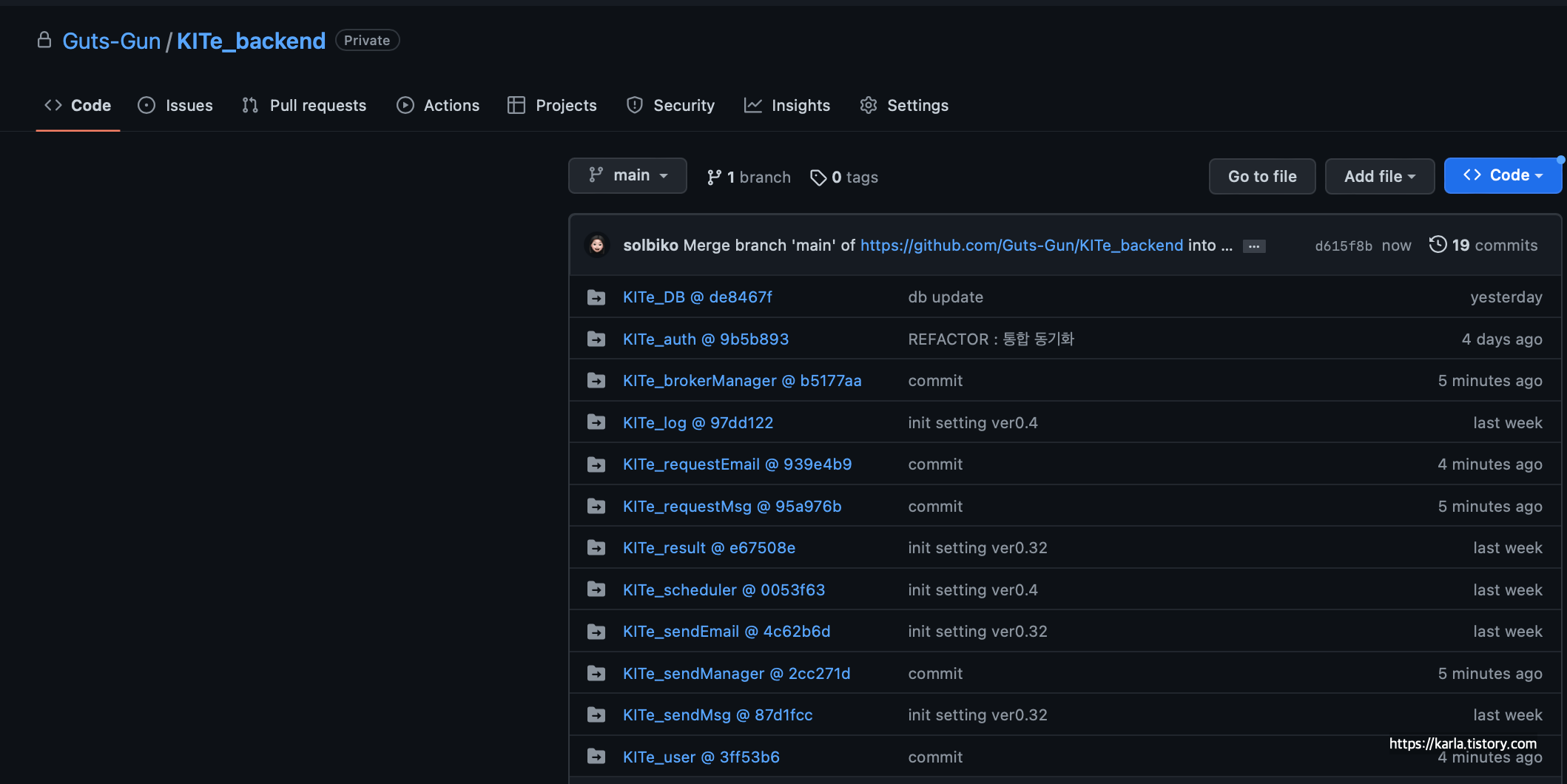The image size is (1567, 784).
Task: Click submodule folder icon for KITe_result
Action: (596, 547)
